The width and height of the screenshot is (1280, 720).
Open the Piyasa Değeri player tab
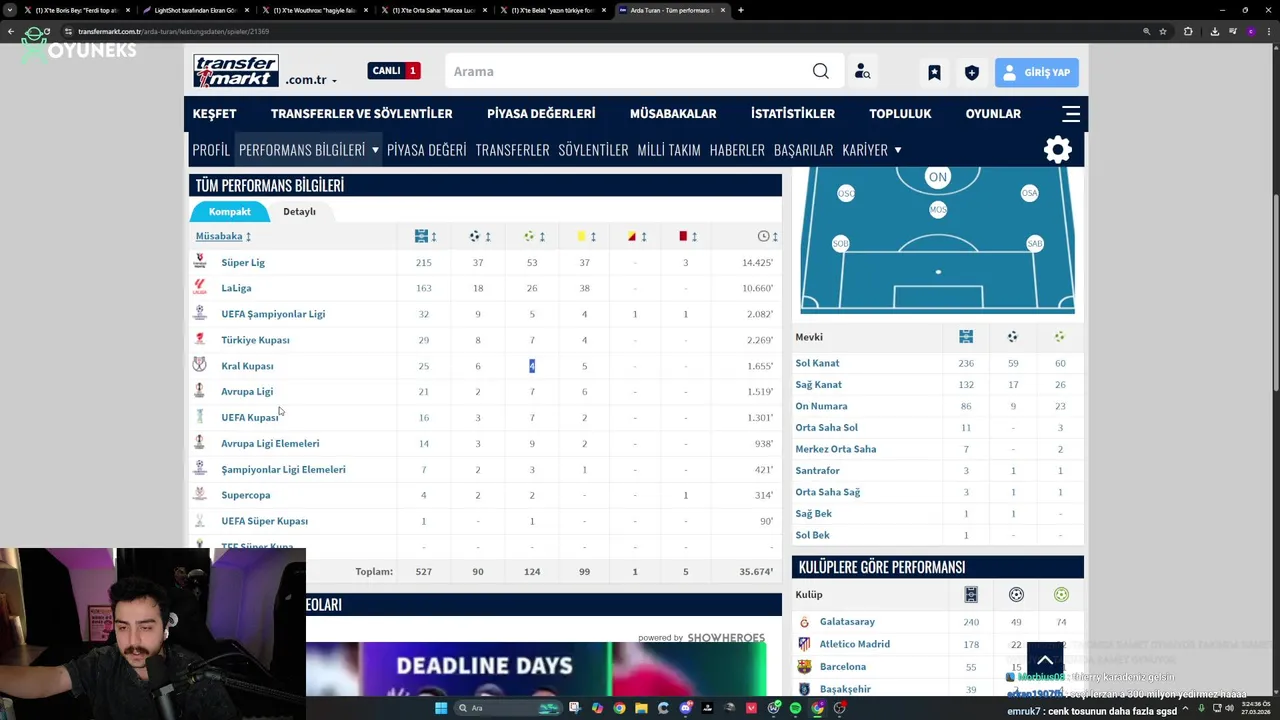[427, 150]
